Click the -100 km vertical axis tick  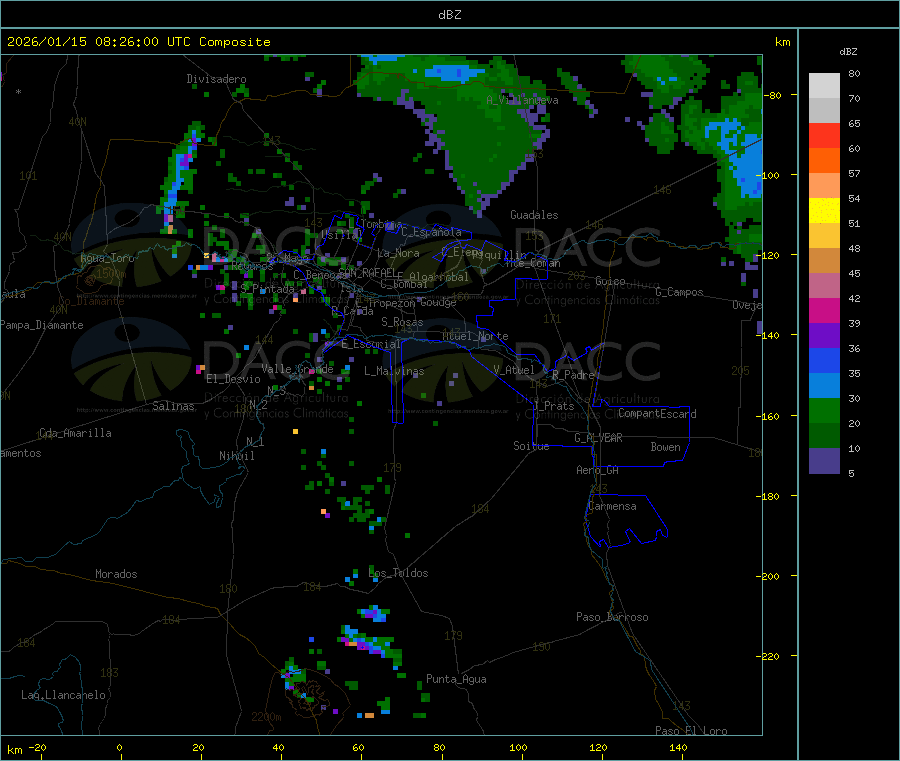coord(769,176)
